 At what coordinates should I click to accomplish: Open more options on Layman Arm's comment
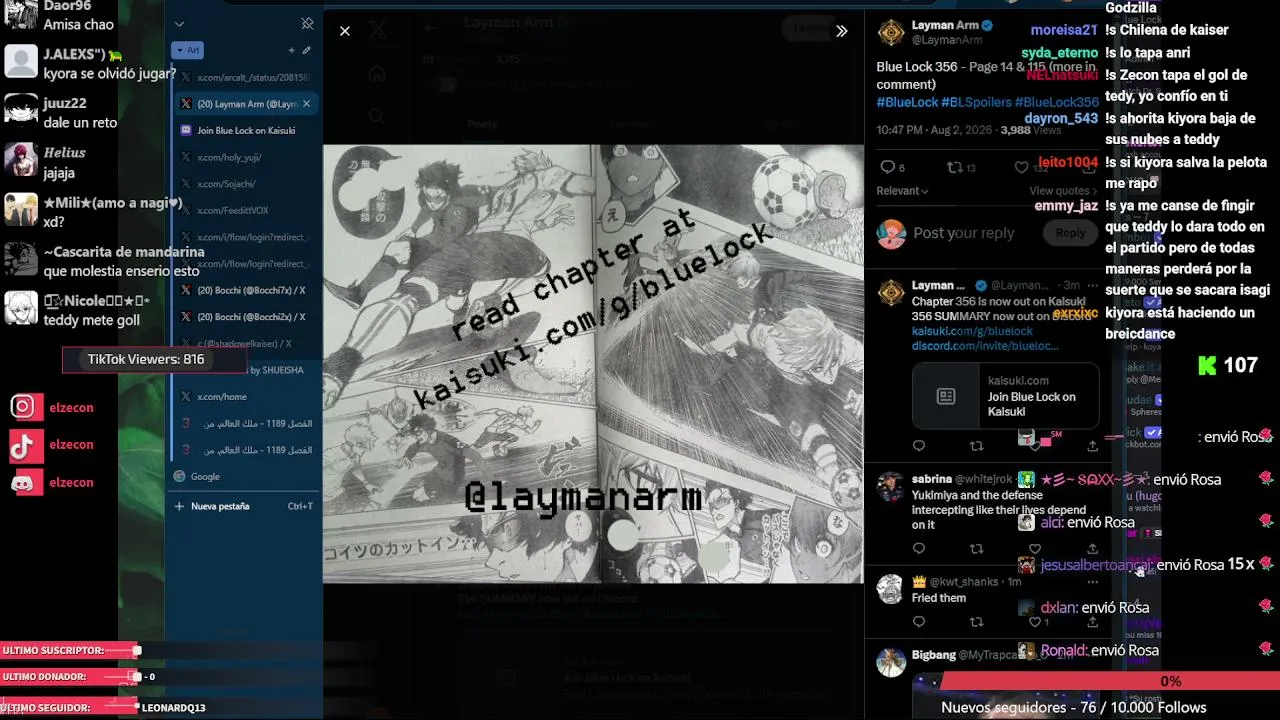[x=1092, y=286]
